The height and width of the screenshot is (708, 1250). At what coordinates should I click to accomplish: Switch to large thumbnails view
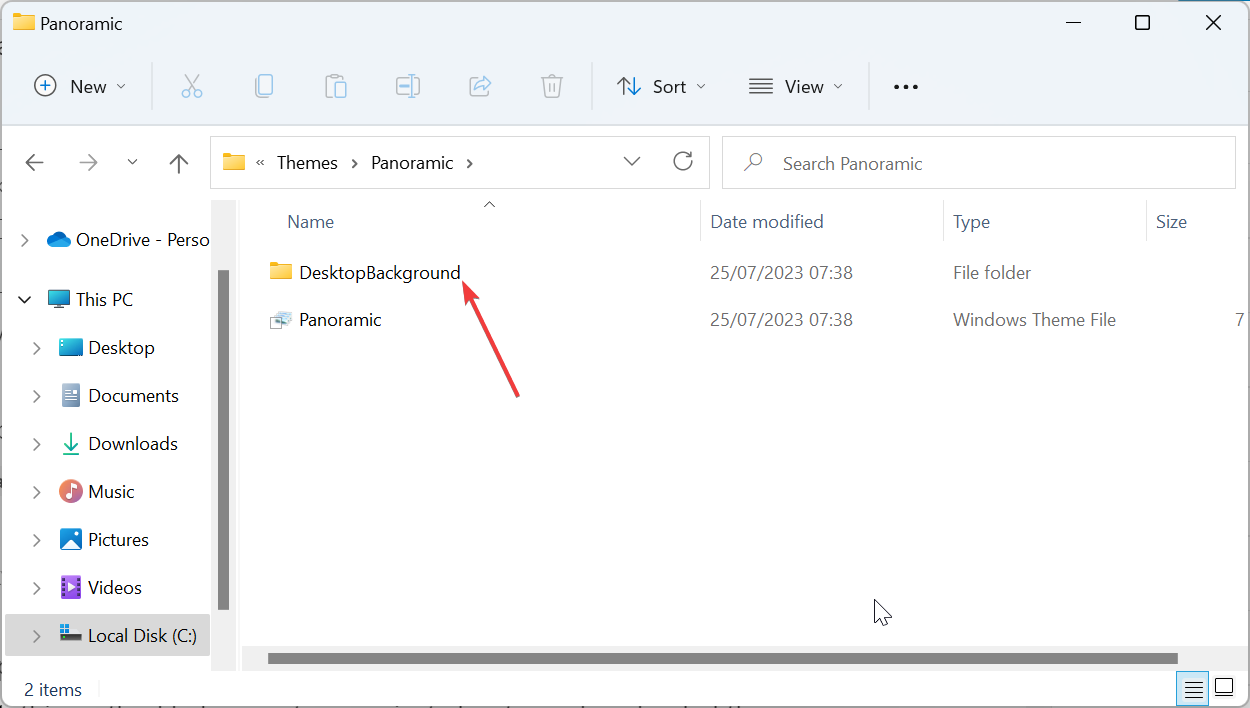coord(1224,689)
